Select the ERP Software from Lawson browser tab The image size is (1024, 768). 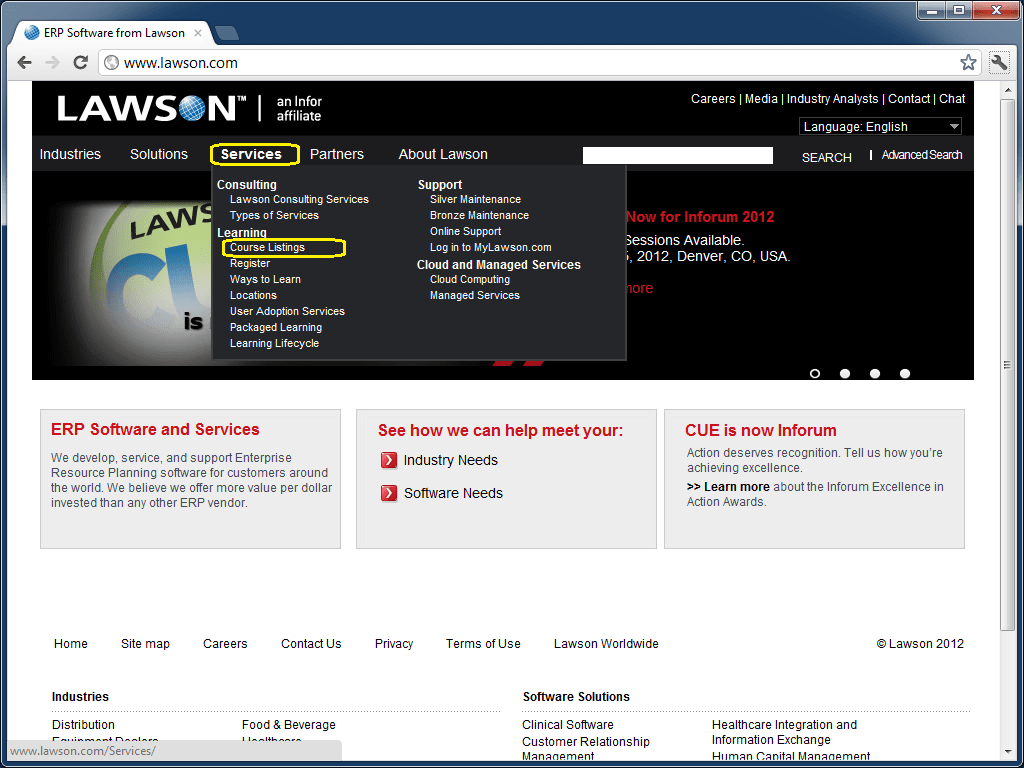(110, 32)
